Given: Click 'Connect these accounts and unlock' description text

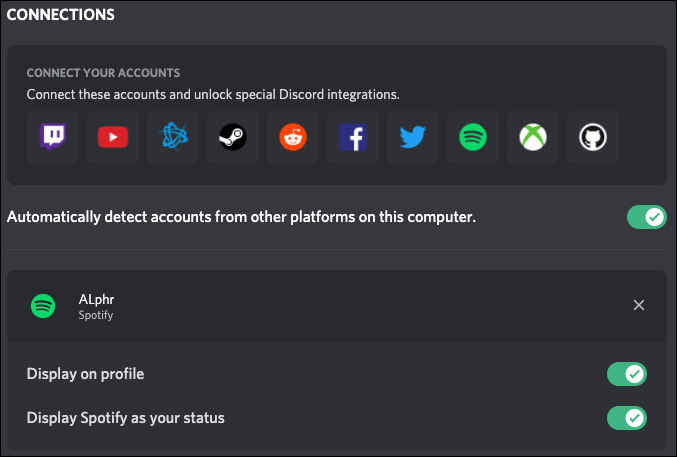Looking at the screenshot, I should tap(213, 94).
